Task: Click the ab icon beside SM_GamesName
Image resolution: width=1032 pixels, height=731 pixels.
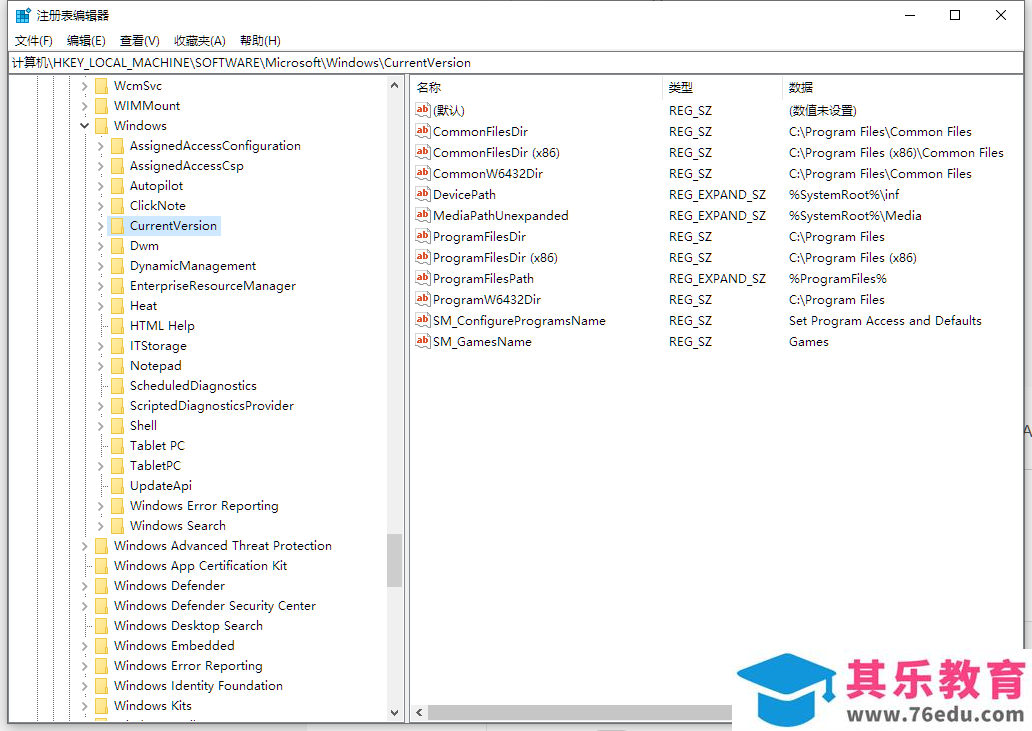Action: pyautogui.click(x=423, y=341)
